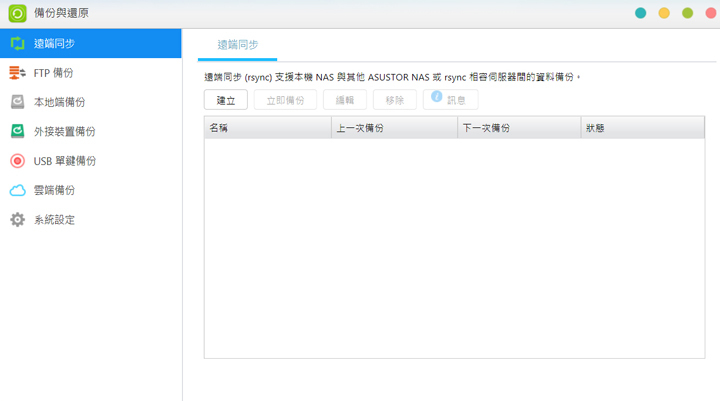Viewport: 720px width, 401px height.
Task: Sort by 狀態 column header
Action: (642, 128)
